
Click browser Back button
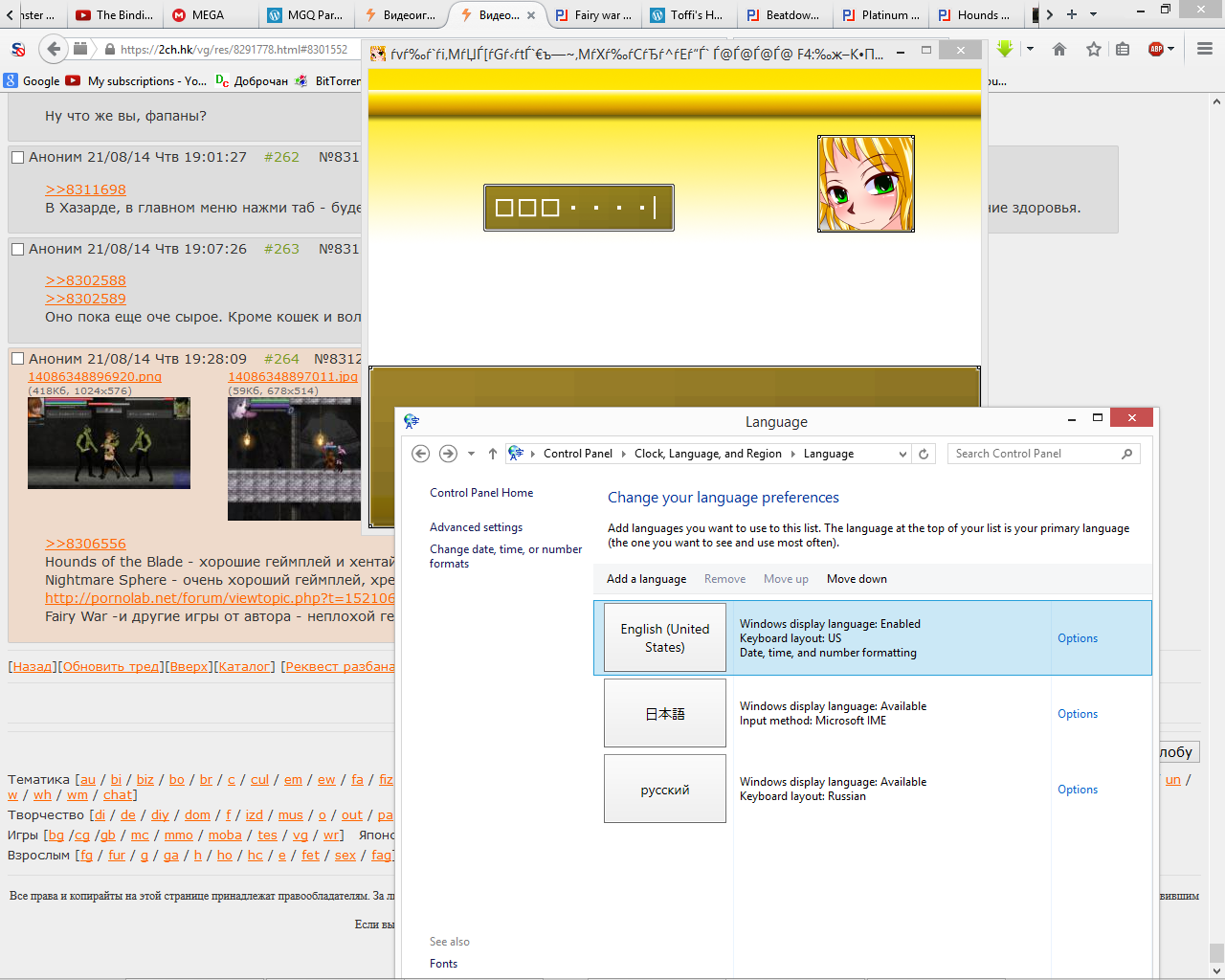click(x=54, y=49)
